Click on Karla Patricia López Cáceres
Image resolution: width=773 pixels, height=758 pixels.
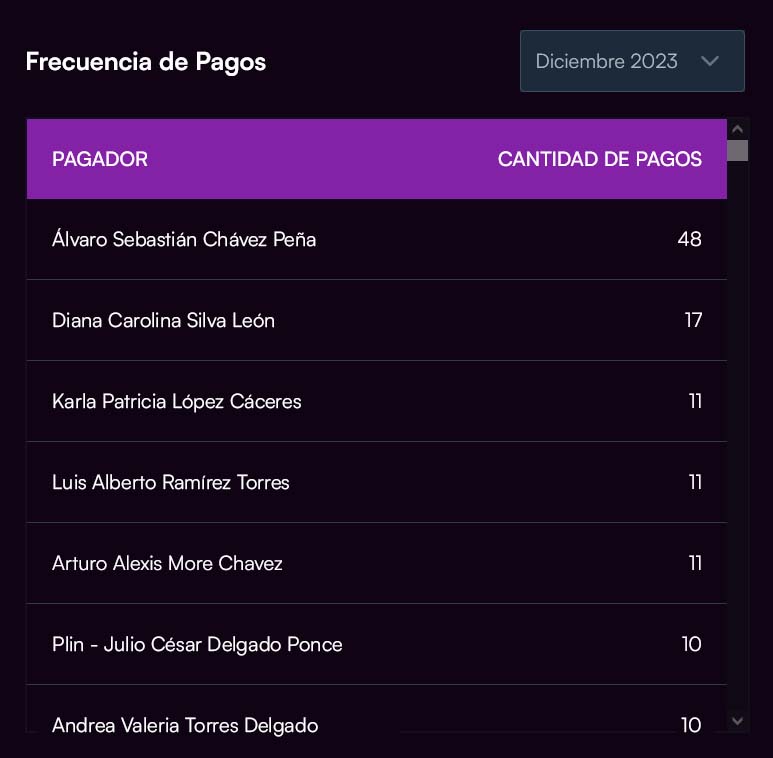coord(176,402)
